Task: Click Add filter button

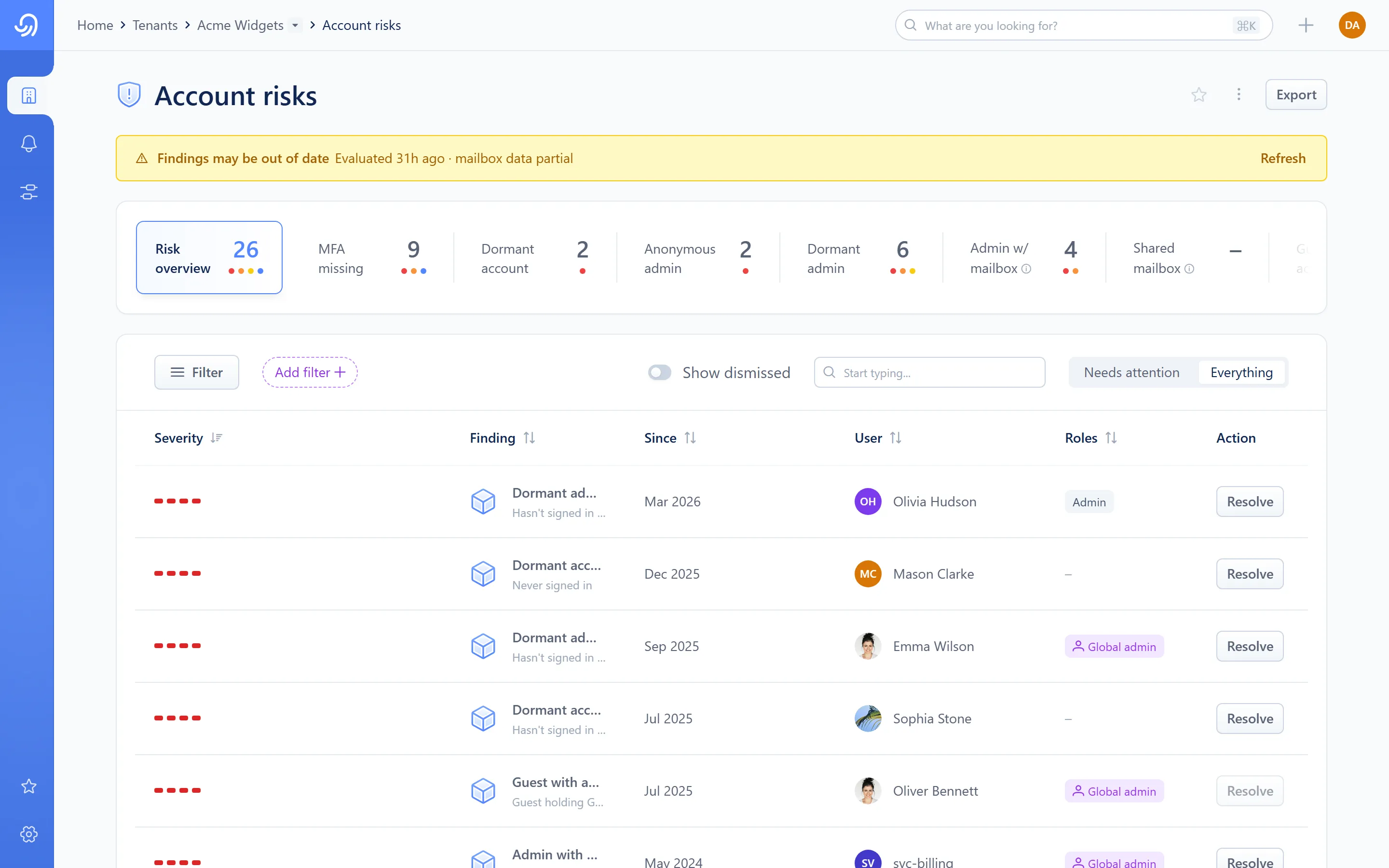Action: pos(310,373)
